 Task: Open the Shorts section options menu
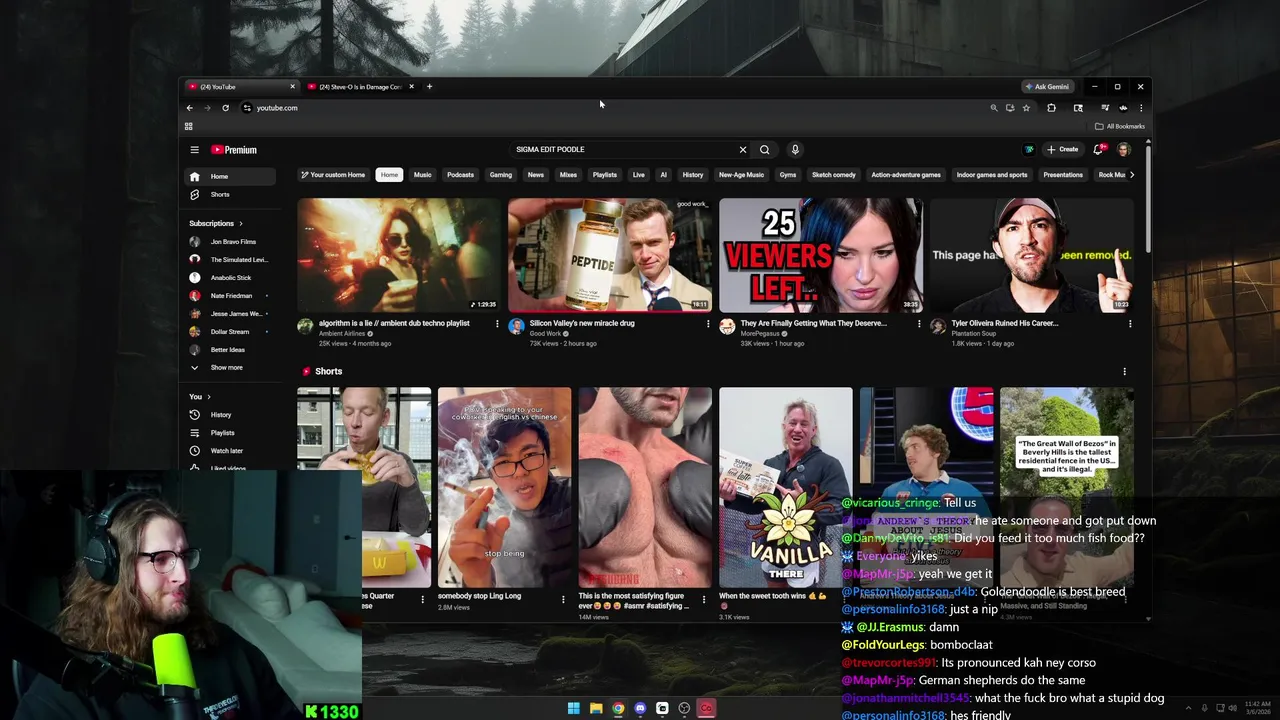coord(1124,372)
